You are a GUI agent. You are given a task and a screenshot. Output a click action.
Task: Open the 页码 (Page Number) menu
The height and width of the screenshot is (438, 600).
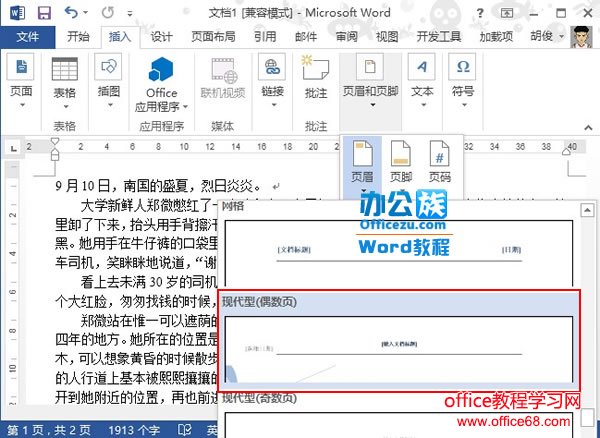point(439,161)
